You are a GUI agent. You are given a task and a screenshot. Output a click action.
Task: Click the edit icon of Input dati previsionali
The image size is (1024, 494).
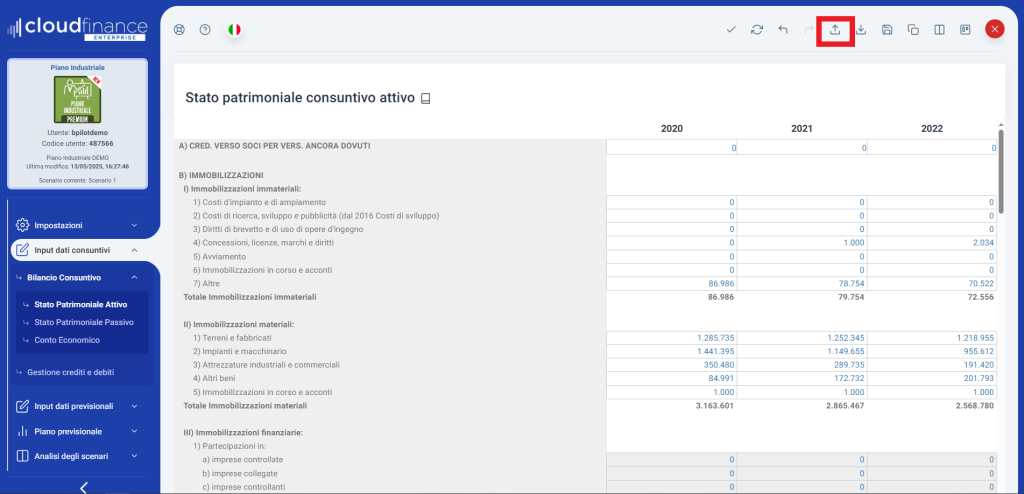point(22,406)
